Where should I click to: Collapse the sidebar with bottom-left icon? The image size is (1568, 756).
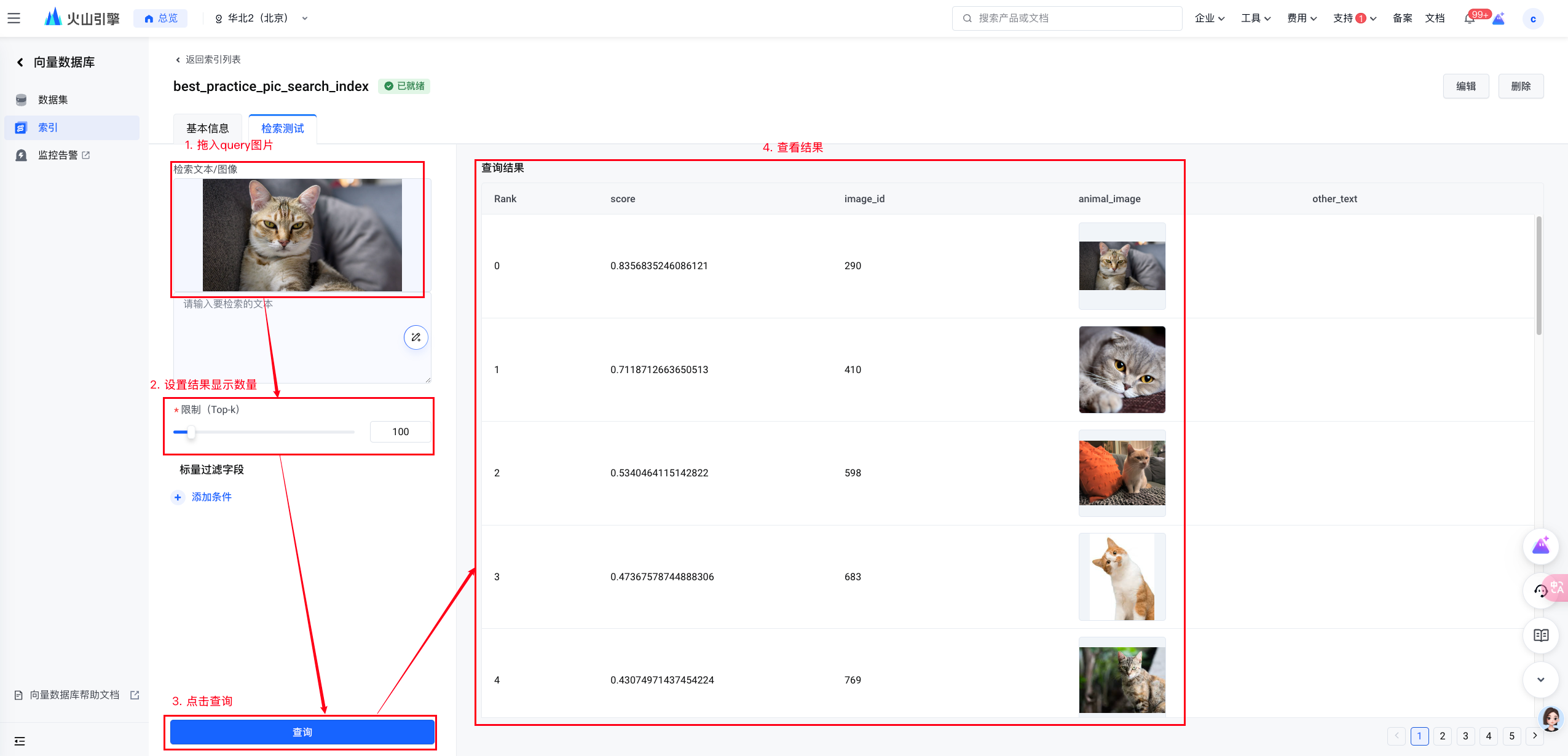[20, 741]
